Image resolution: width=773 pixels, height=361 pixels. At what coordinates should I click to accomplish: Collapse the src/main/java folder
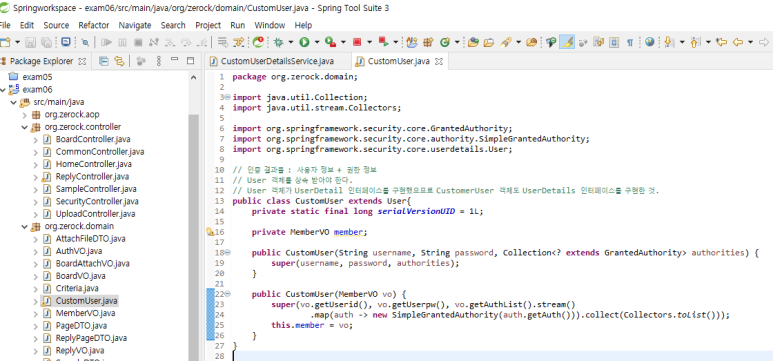pyautogui.click(x=13, y=103)
